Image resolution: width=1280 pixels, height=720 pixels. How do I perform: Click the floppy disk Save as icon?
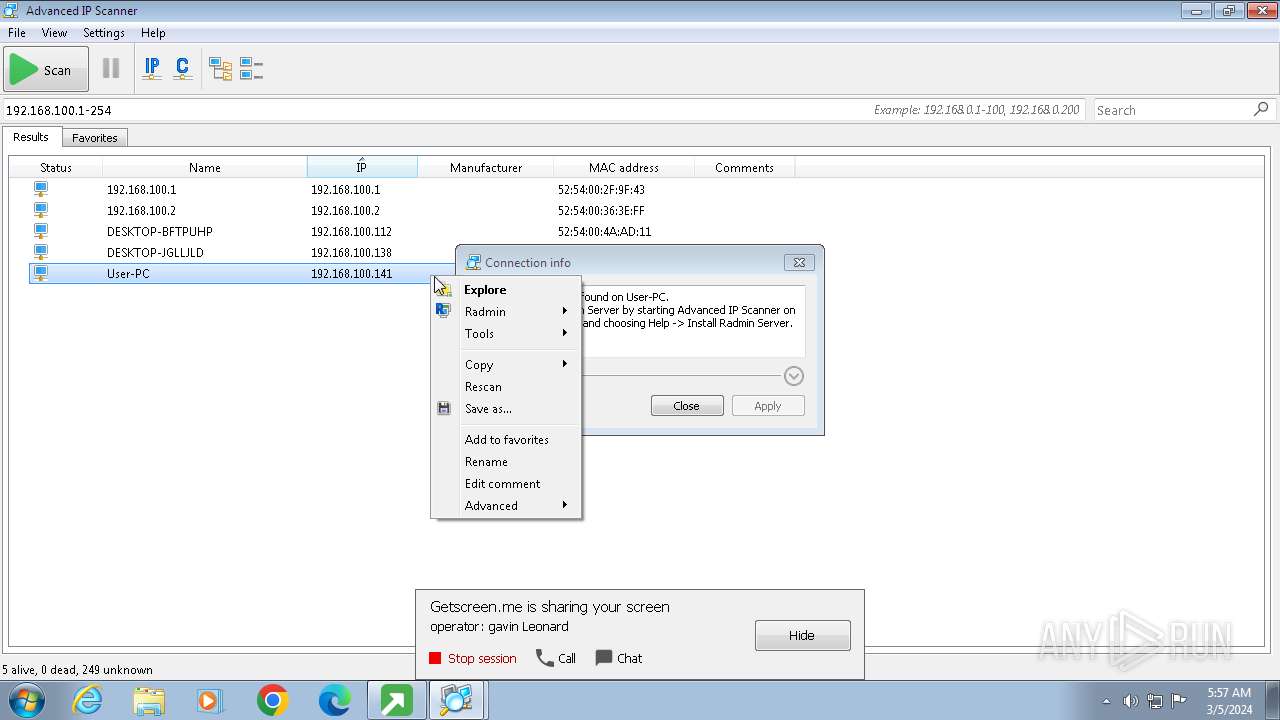tap(443, 408)
